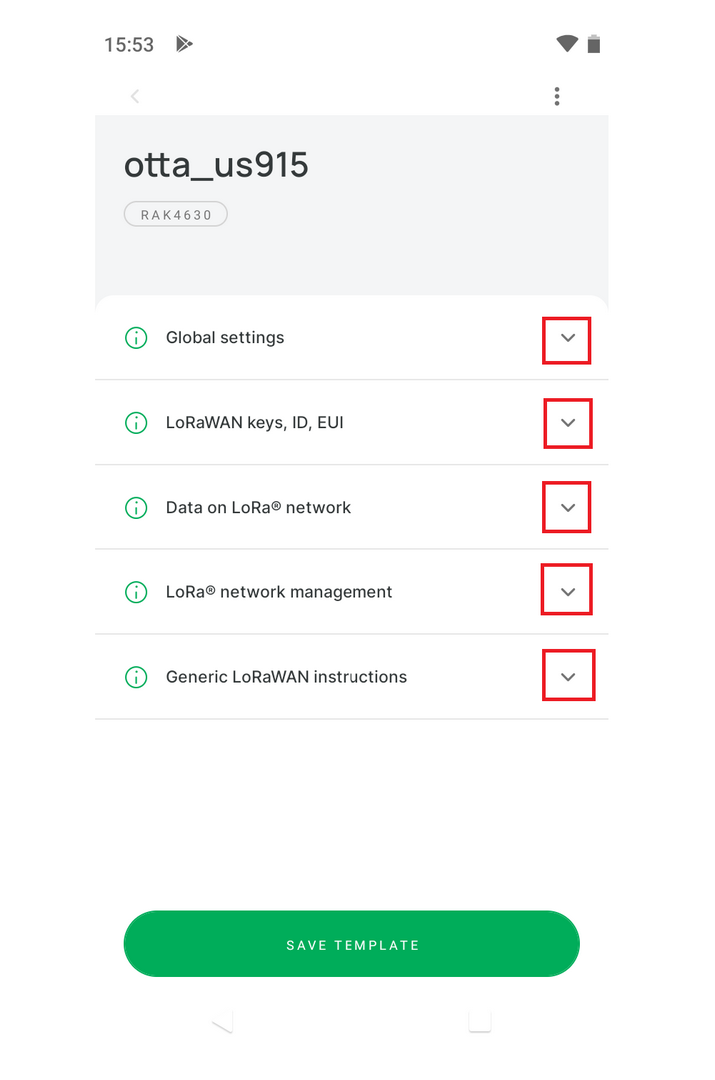The width and height of the screenshot is (715, 1080).
Task: Expand the Global settings section chevron
Action: pos(568,338)
